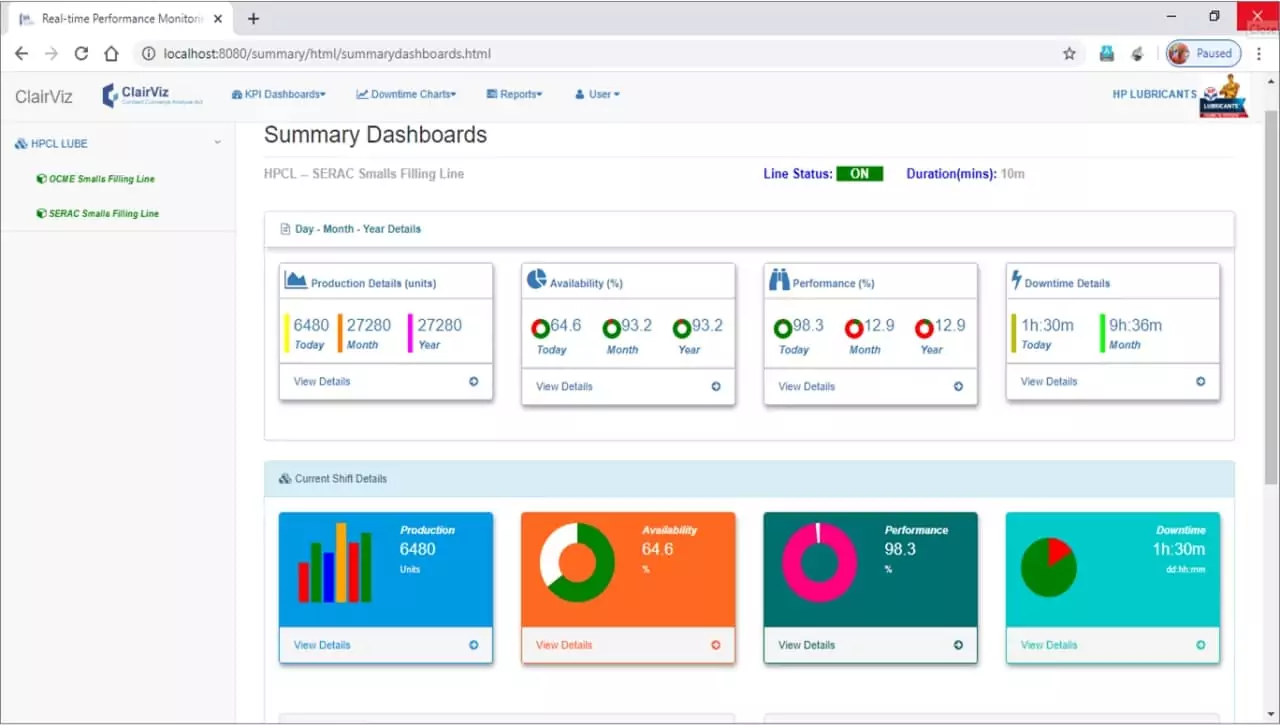The width and height of the screenshot is (1280, 725).
Task: Go to browser home icon
Action: pos(112,54)
